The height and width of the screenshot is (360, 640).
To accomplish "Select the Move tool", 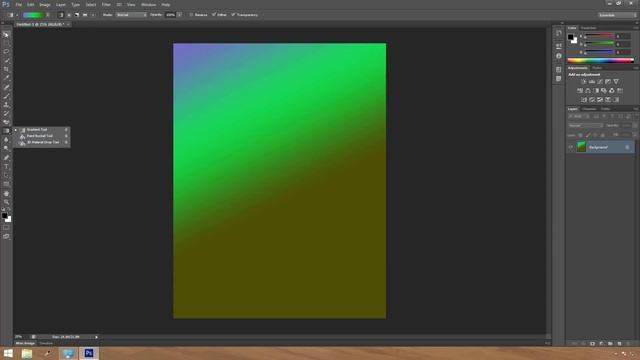I will point(6,35).
